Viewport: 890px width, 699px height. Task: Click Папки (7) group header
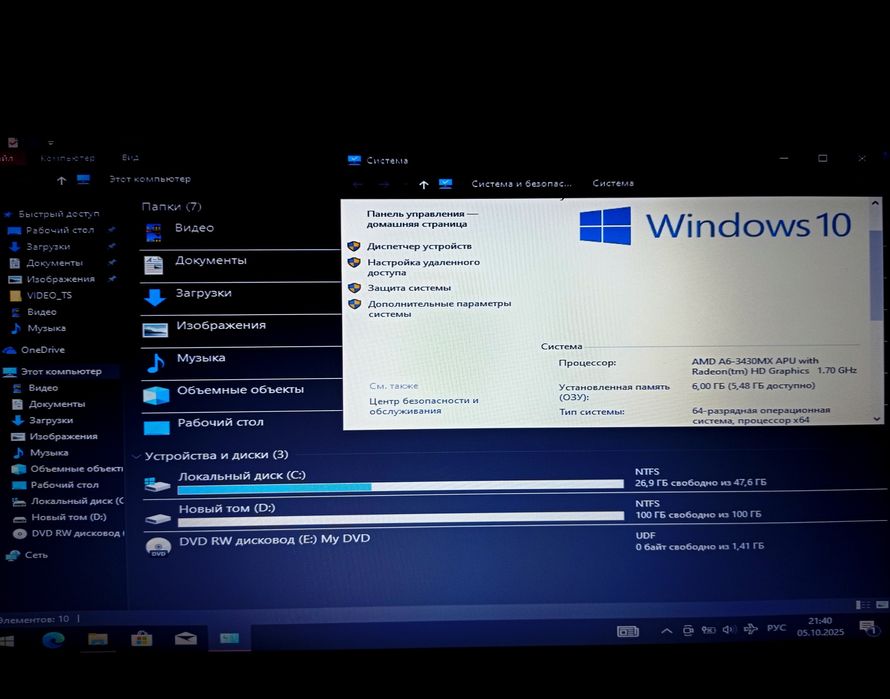[171, 206]
